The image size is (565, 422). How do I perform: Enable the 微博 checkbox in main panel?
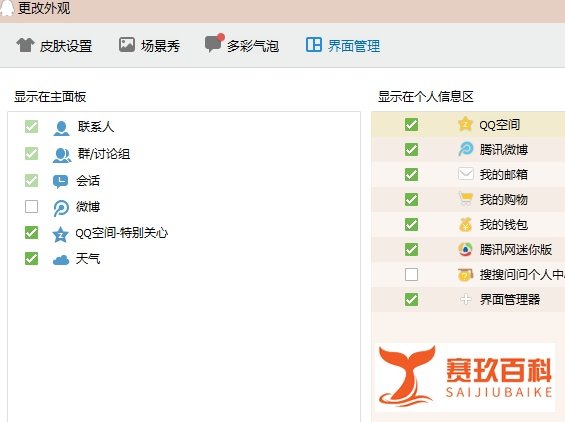31,207
